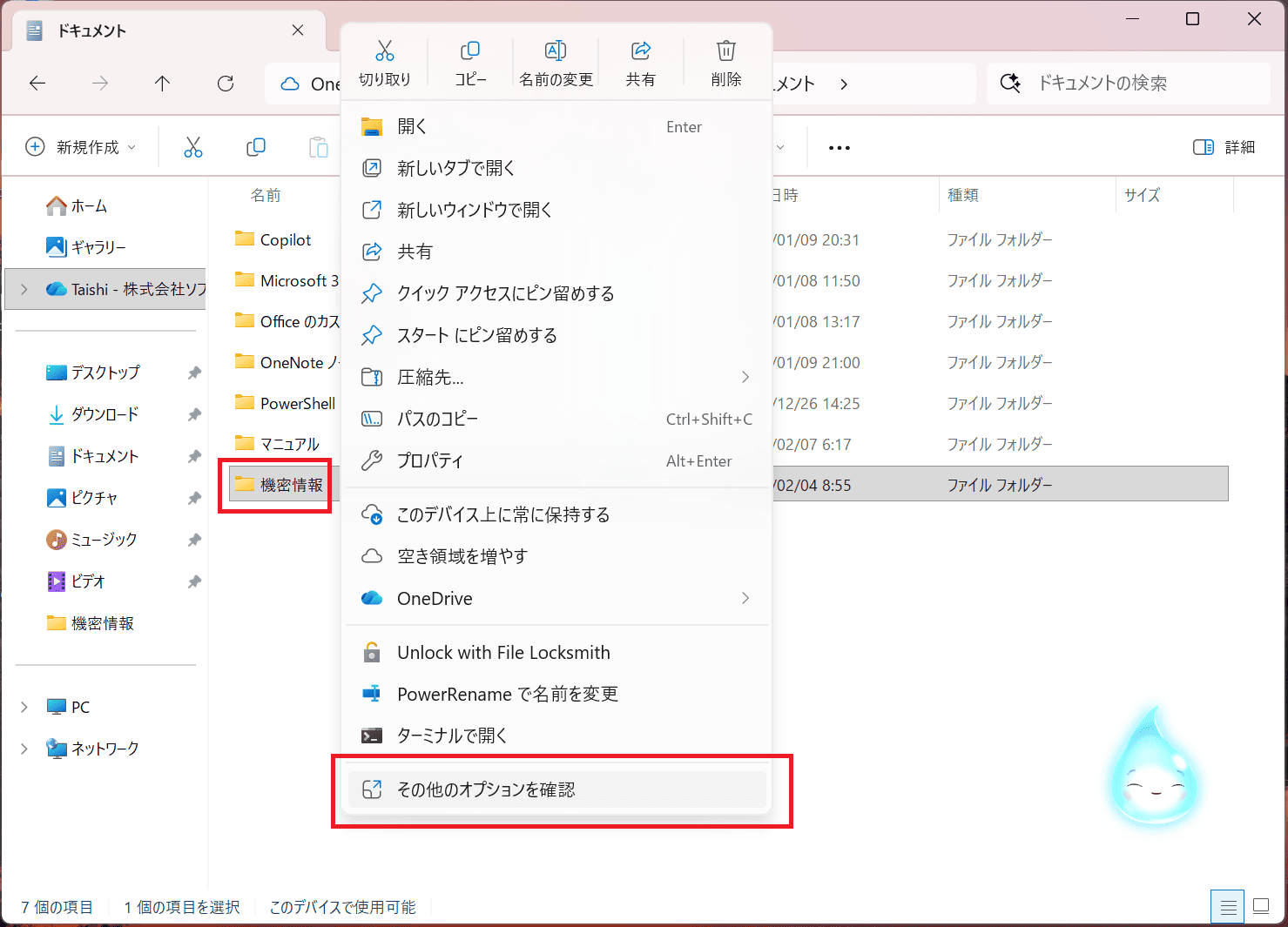Open デスクトップ in quick access
The image size is (1288, 927).
[93, 373]
